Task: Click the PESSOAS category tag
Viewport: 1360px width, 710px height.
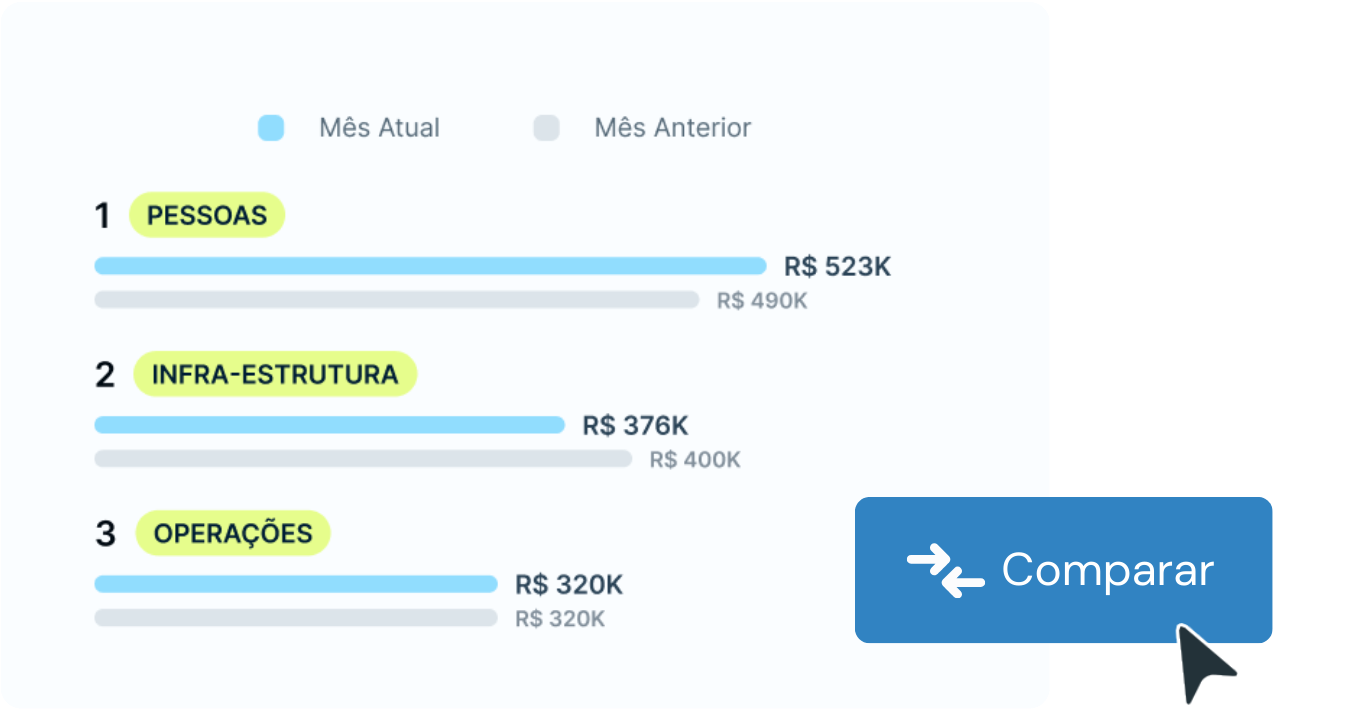Action: pos(207,215)
